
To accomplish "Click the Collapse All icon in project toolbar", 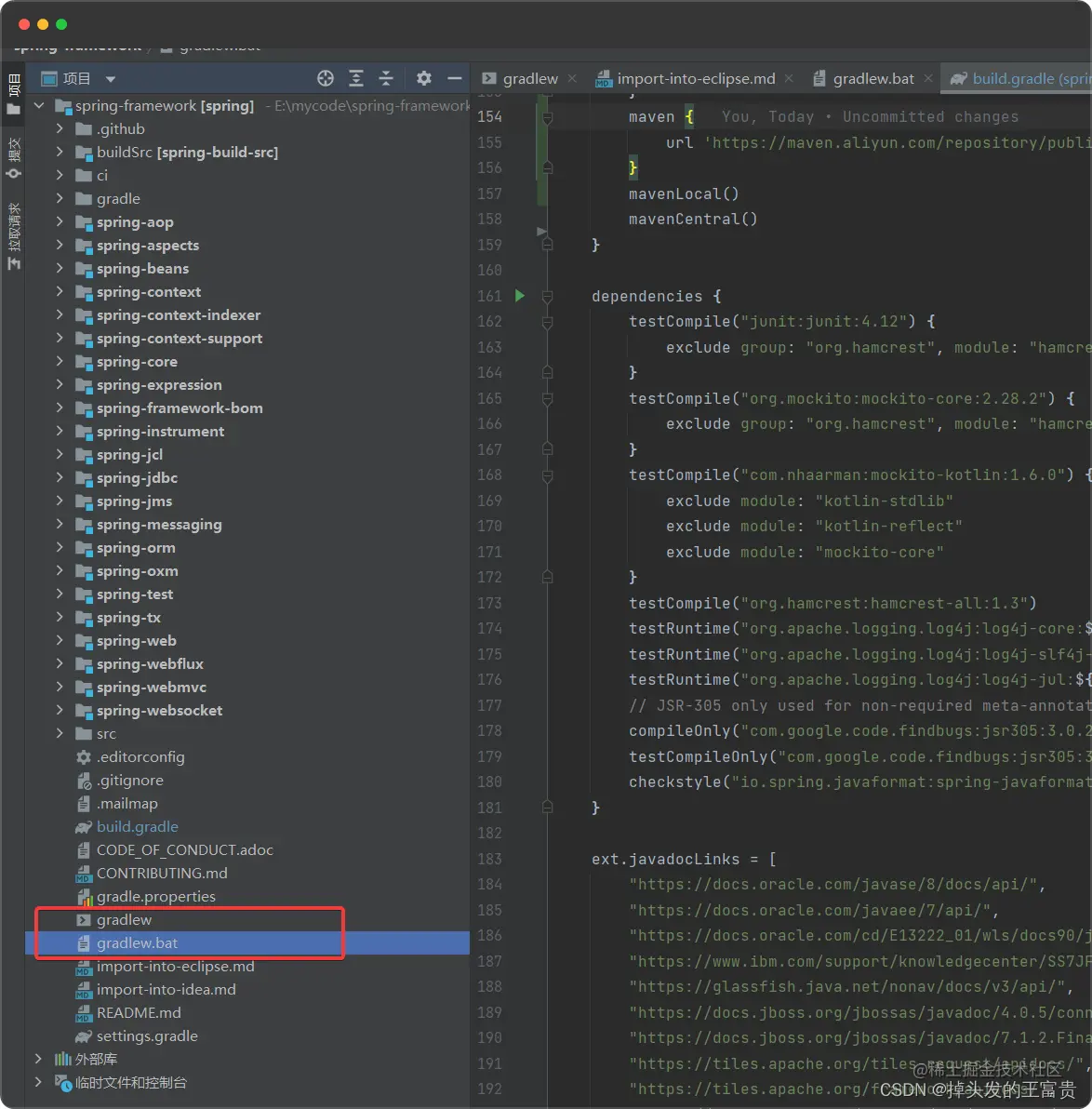I will 386,78.
